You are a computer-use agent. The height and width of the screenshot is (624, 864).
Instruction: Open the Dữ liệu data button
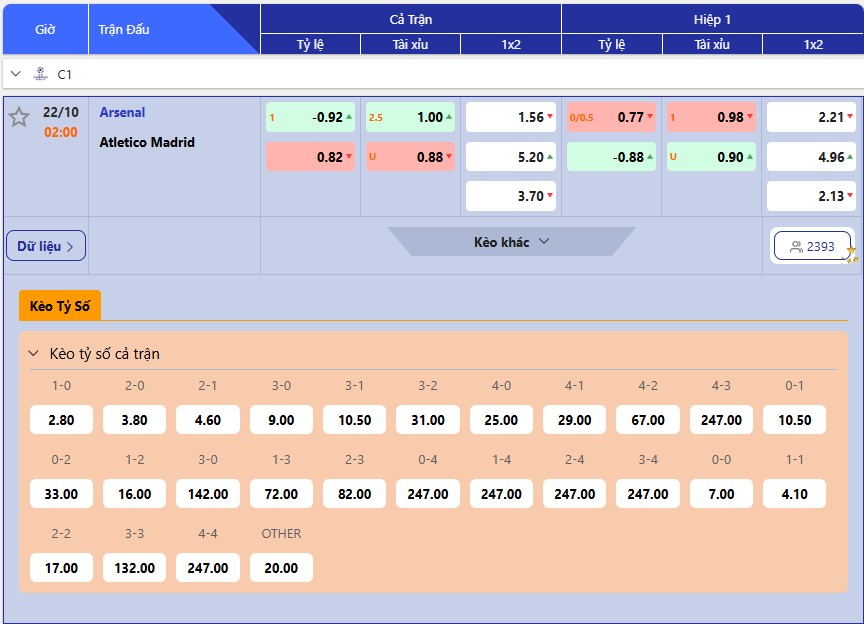tap(46, 246)
